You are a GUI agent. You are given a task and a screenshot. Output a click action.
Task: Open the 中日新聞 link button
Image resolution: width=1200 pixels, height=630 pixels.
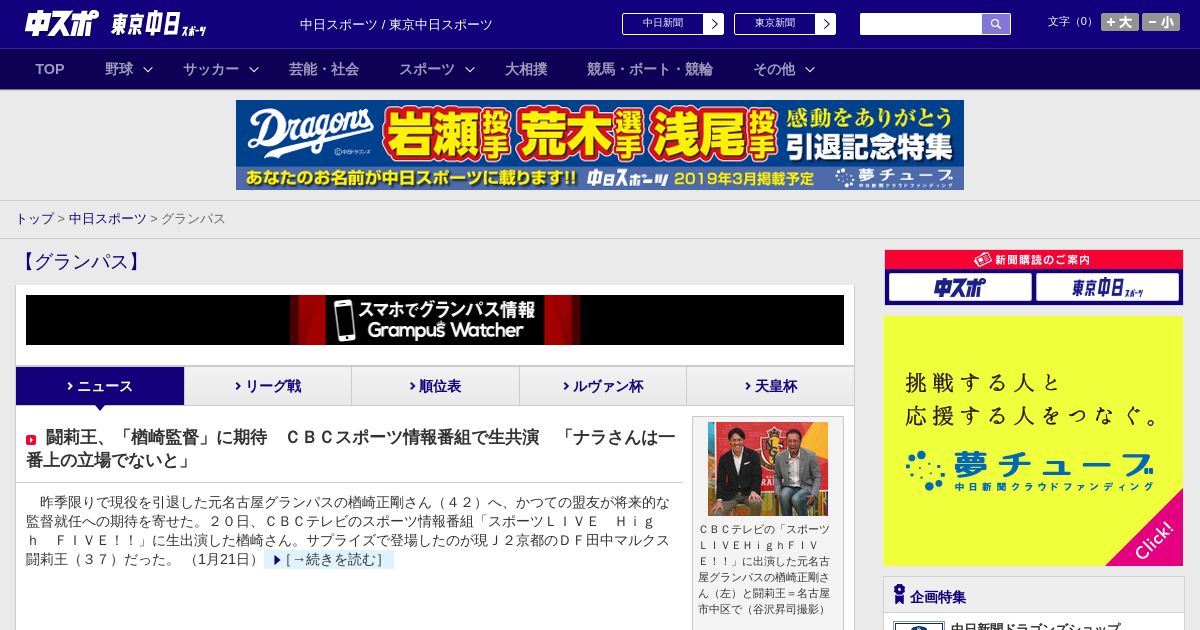tap(663, 24)
